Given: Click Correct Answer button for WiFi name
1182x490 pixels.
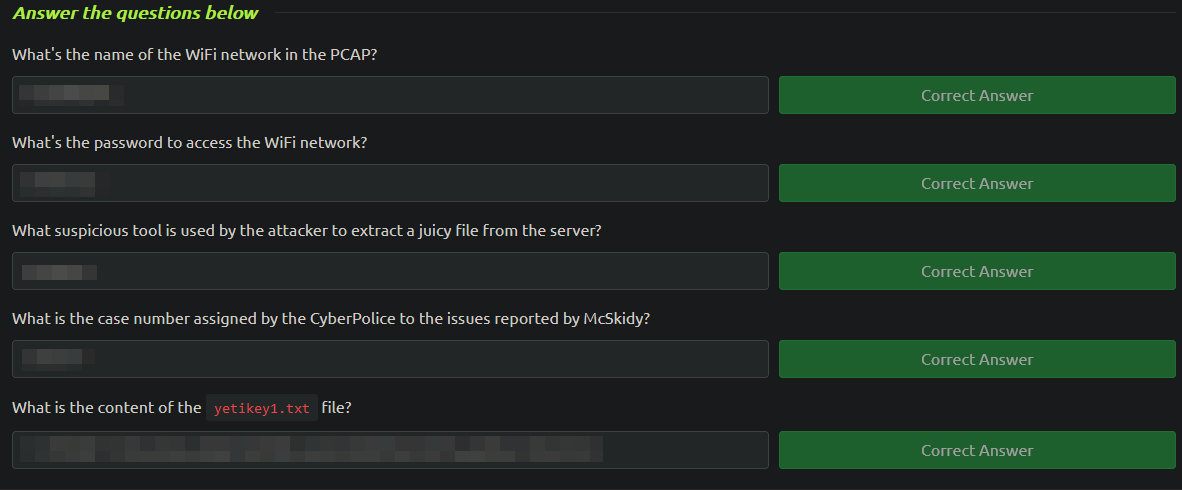Looking at the screenshot, I should point(977,95).
